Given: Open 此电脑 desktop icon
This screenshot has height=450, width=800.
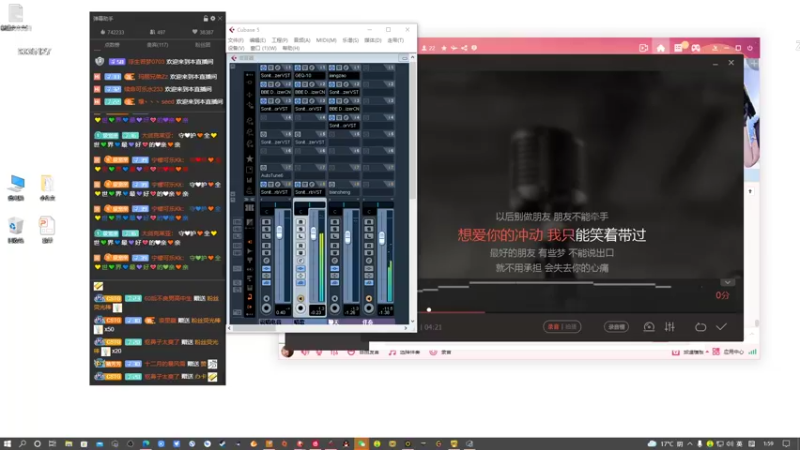Looking at the screenshot, I should 16,187.
